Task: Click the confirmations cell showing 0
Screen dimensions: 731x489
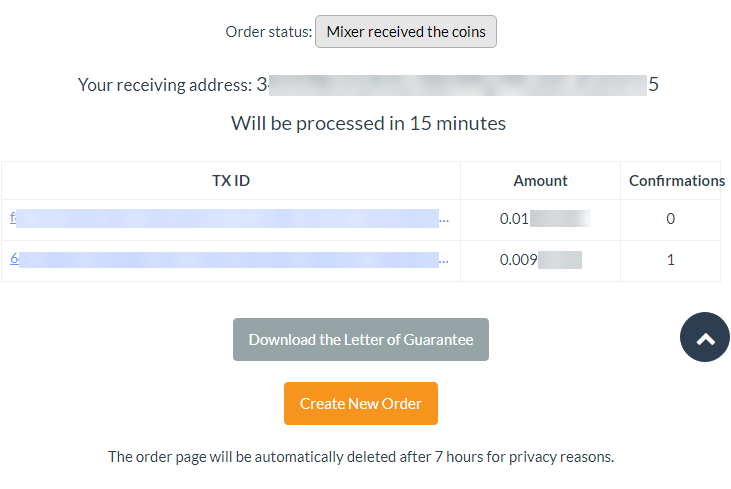Action: coord(671,219)
